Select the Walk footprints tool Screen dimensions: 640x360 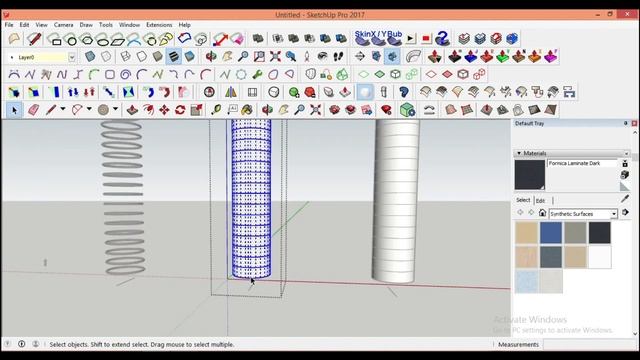click(x=338, y=56)
